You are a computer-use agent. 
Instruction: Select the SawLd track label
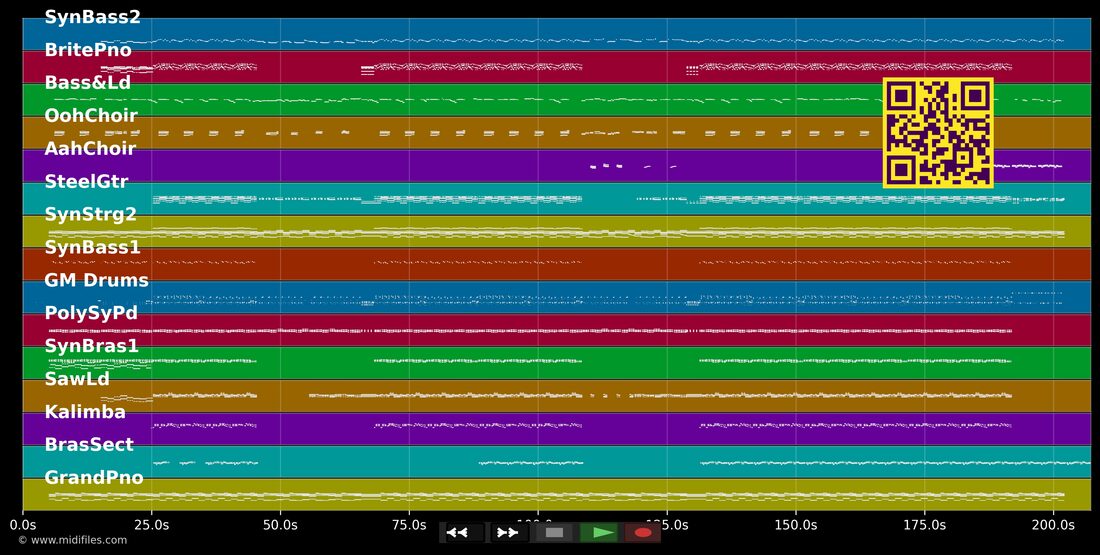click(x=77, y=379)
